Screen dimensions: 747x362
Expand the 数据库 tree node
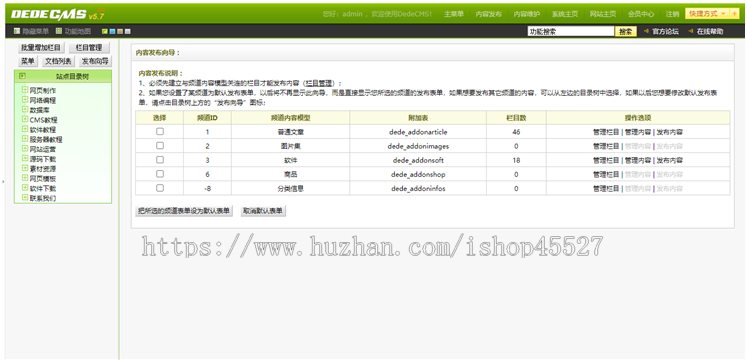pyautogui.click(x=25, y=109)
